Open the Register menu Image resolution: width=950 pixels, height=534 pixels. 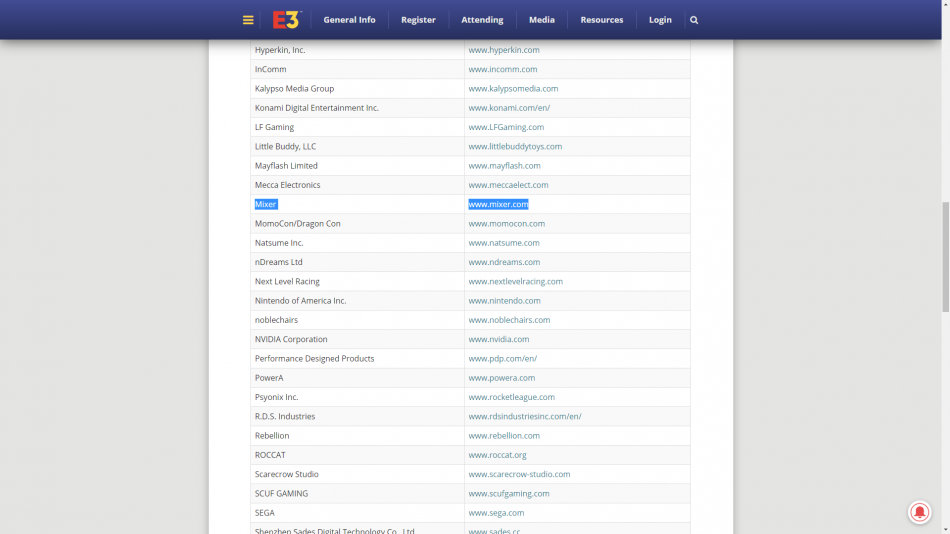point(418,20)
